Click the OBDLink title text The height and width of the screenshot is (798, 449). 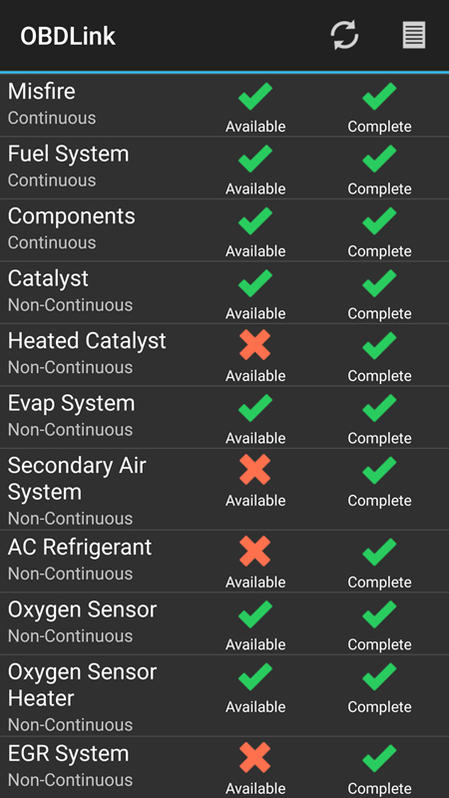pyautogui.click(x=68, y=37)
